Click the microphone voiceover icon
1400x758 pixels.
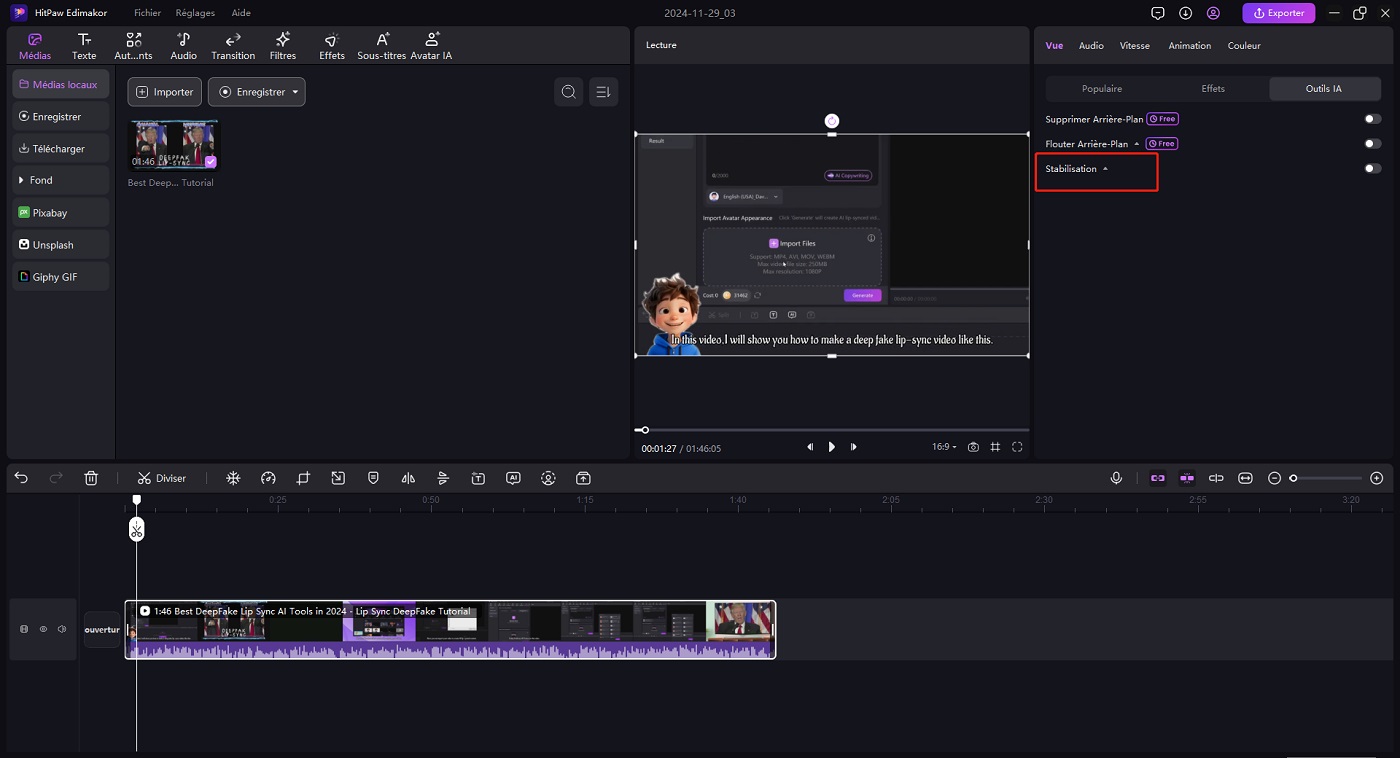(x=1116, y=478)
